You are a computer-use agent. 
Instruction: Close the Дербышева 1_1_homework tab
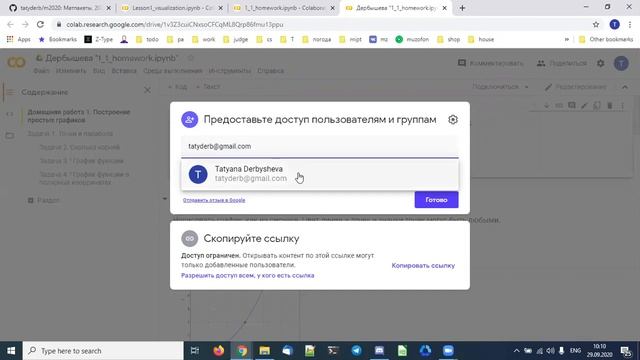[x=444, y=8]
